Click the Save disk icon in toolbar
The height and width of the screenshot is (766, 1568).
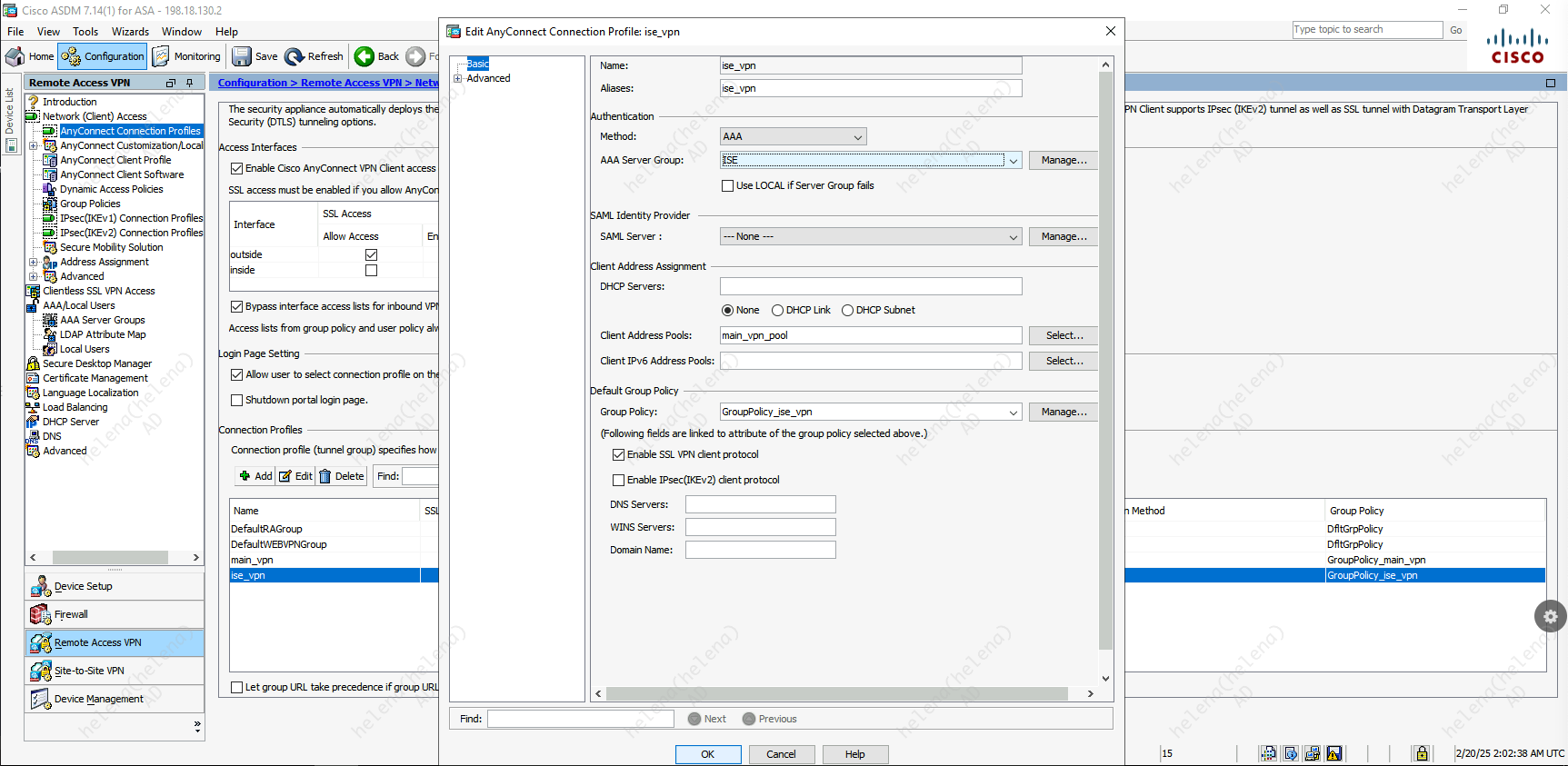[x=242, y=56]
